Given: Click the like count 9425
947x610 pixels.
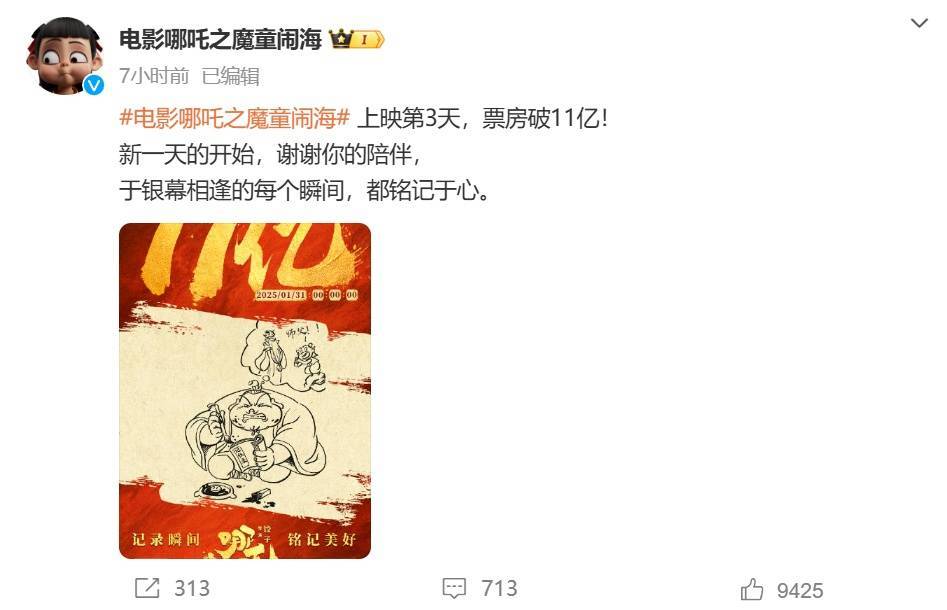Looking at the screenshot, I should click(800, 590).
